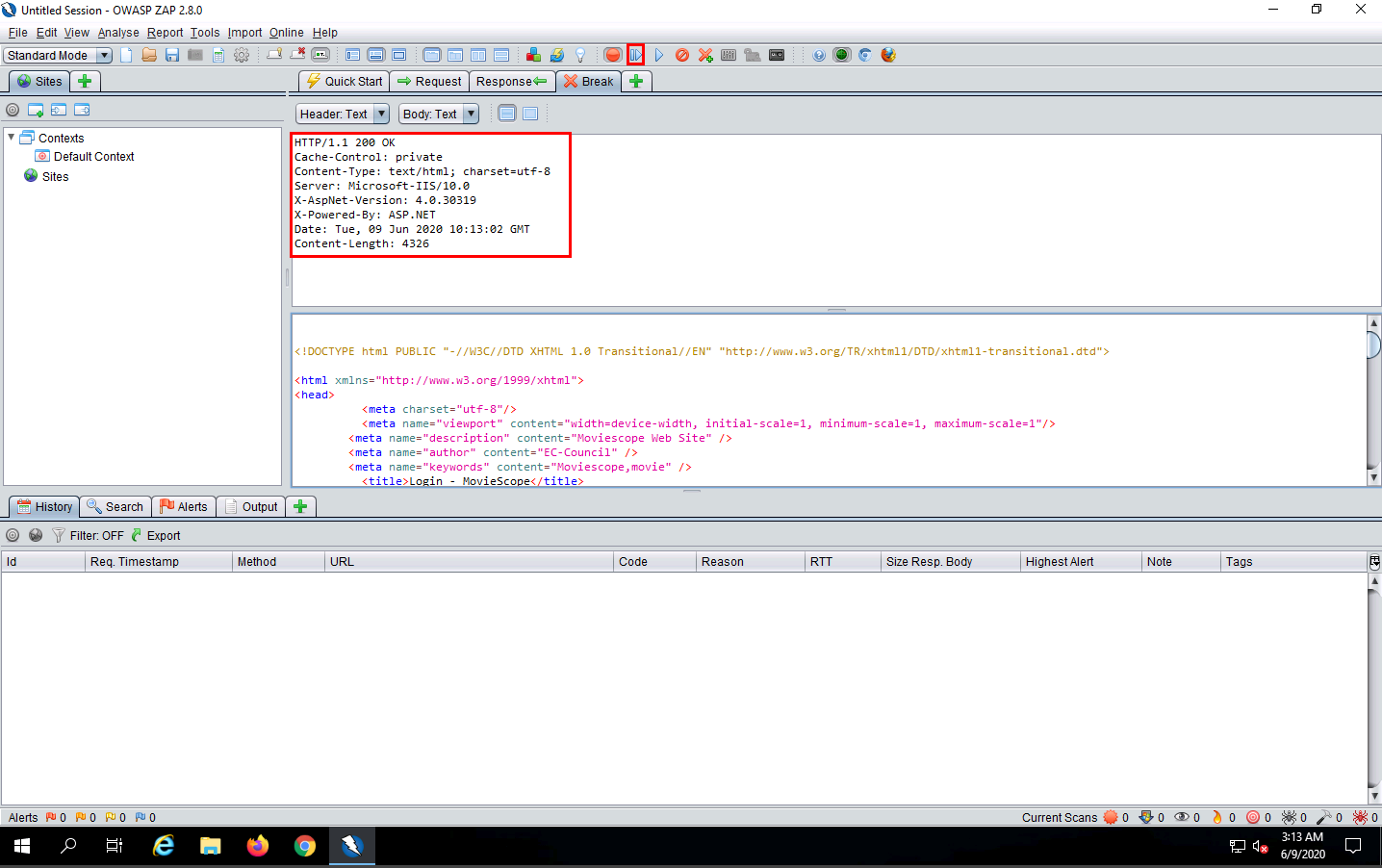Toggle Sites panel scope target icon
The height and width of the screenshot is (868, 1382).
coord(13,110)
